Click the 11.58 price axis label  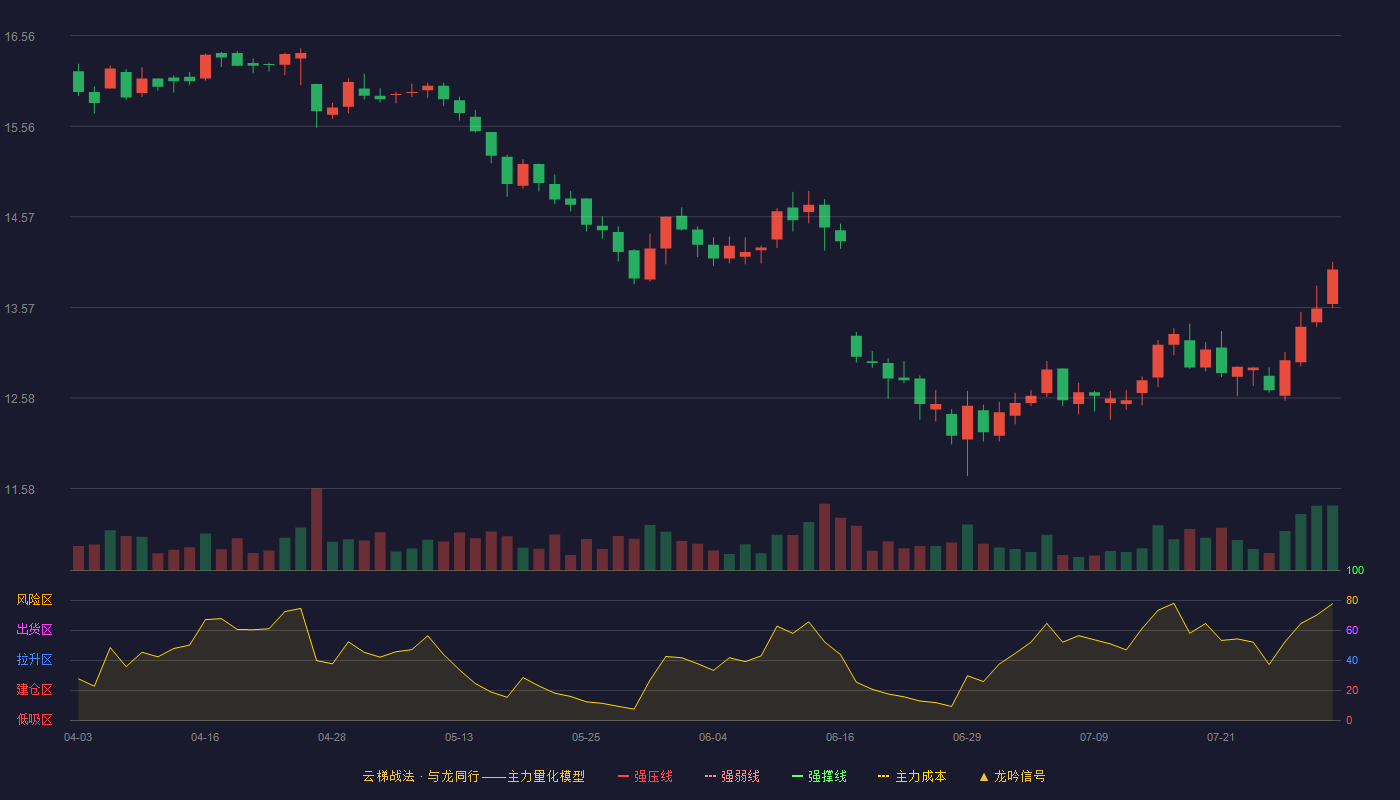pyautogui.click(x=20, y=490)
